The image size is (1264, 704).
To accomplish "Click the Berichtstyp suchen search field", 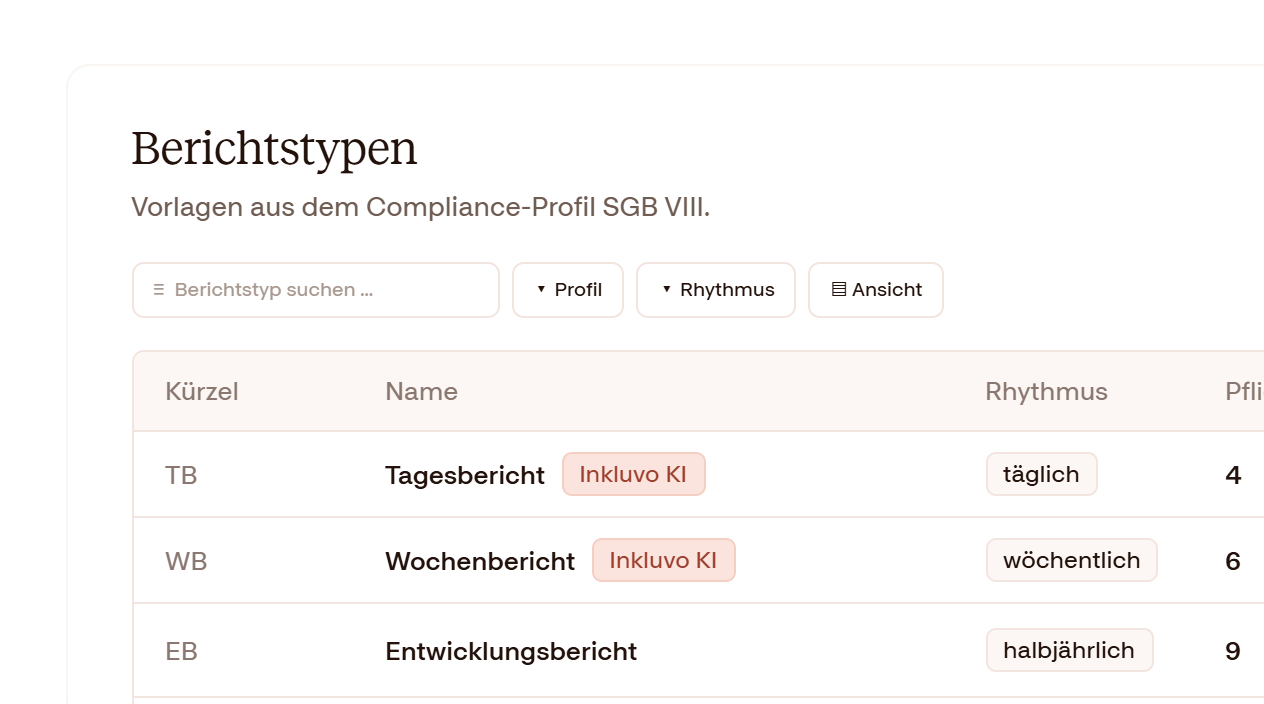I will click(316, 290).
